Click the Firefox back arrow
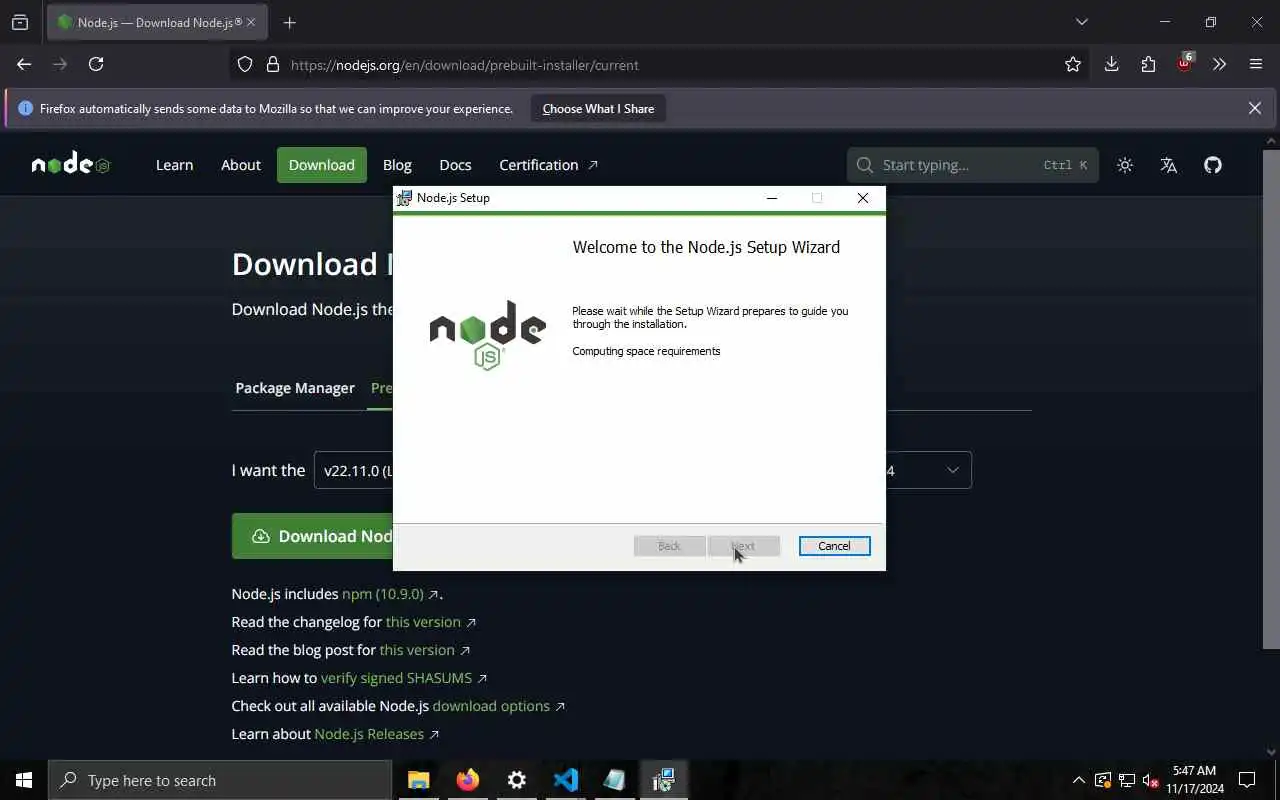This screenshot has height=800, width=1280. click(24, 64)
